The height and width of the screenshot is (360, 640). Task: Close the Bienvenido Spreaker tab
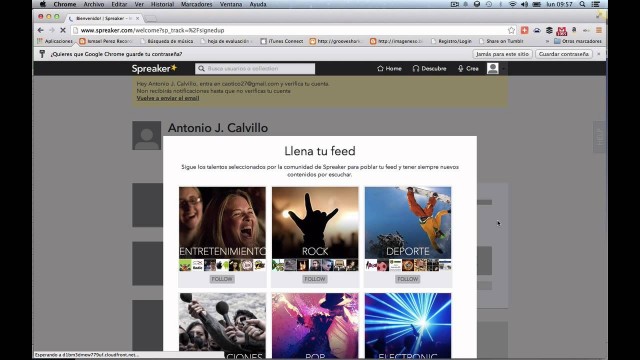click(138, 18)
